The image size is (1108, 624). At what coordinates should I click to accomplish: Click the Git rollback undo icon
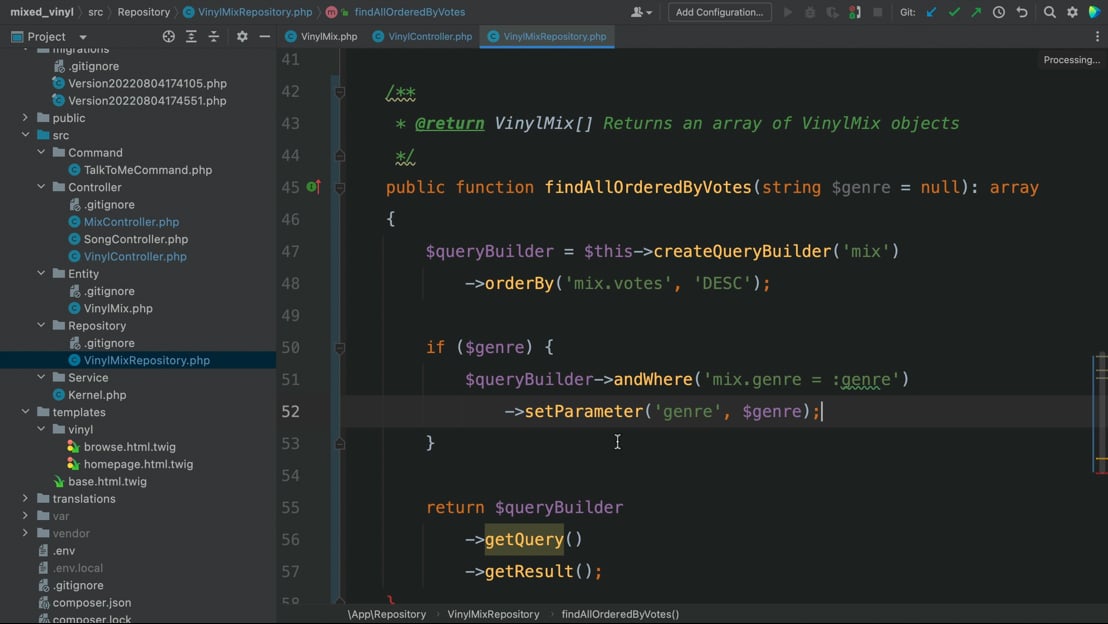(x=1022, y=12)
